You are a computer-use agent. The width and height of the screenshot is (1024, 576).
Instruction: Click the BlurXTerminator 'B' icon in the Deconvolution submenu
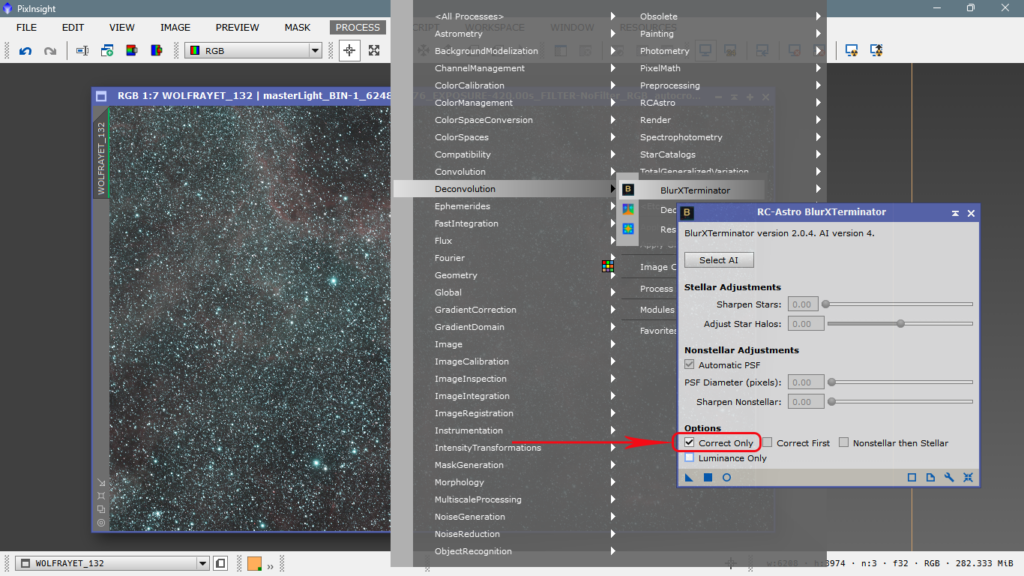(x=628, y=189)
